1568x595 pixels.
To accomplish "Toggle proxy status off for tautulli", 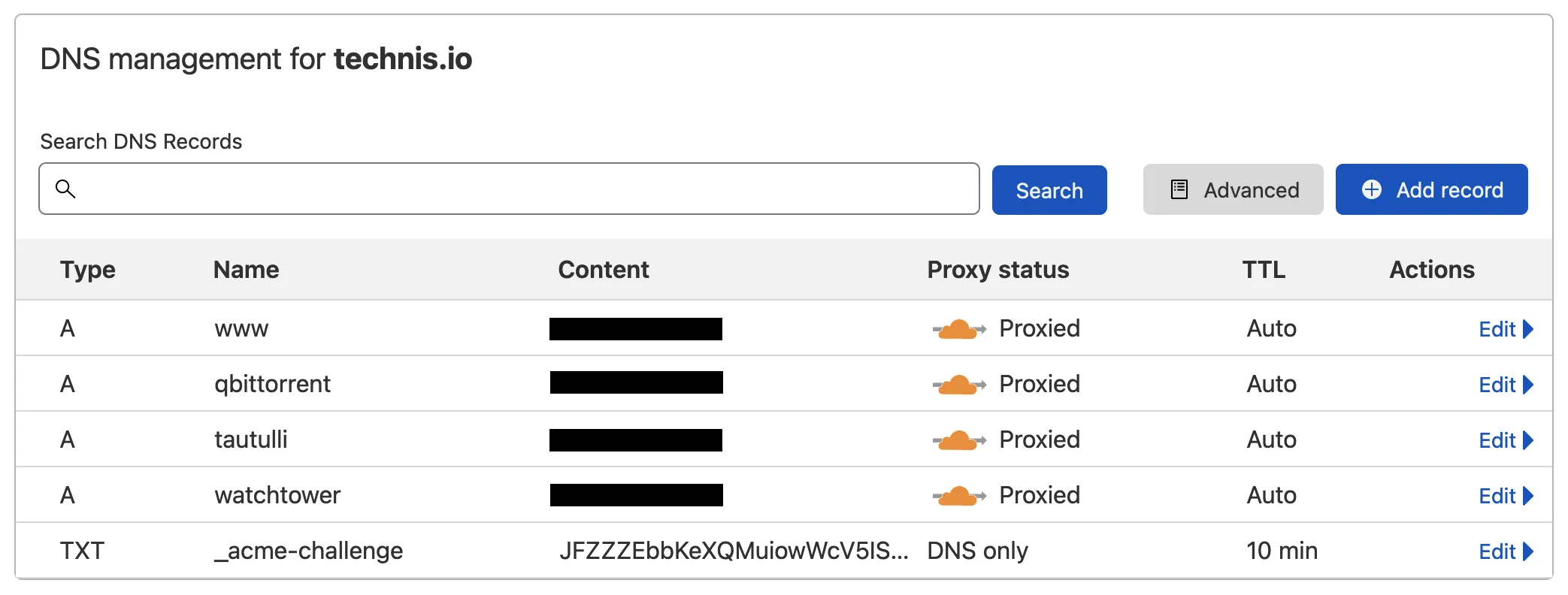I will point(957,439).
